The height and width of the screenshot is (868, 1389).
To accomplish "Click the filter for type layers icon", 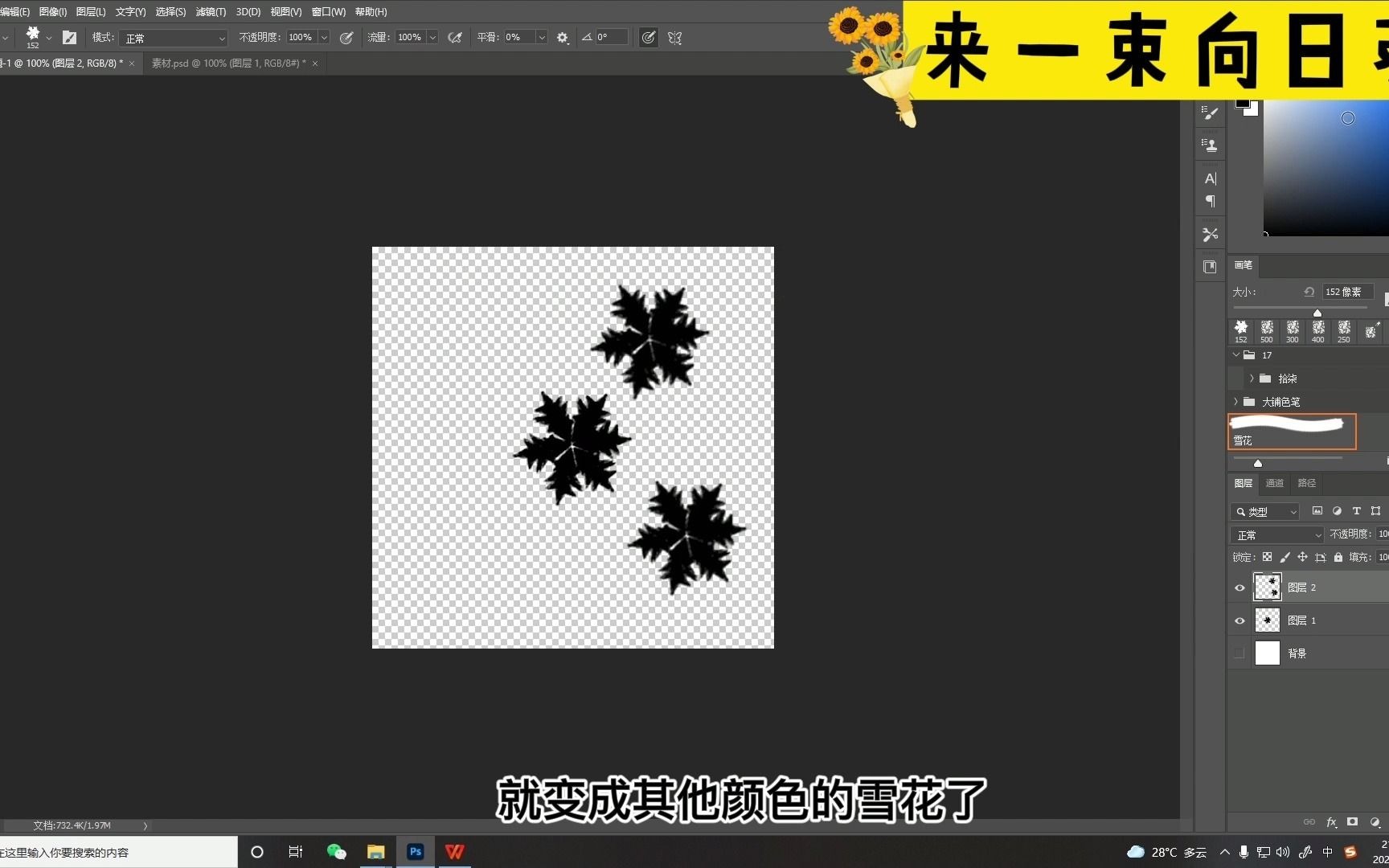I will (1356, 511).
